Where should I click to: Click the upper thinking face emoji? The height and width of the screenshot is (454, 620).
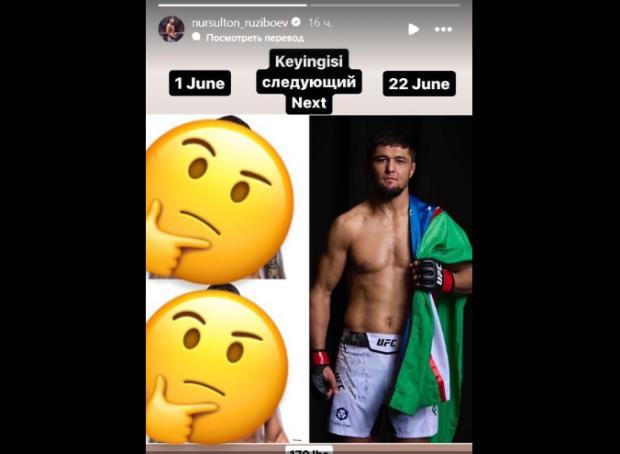(219, 201)
